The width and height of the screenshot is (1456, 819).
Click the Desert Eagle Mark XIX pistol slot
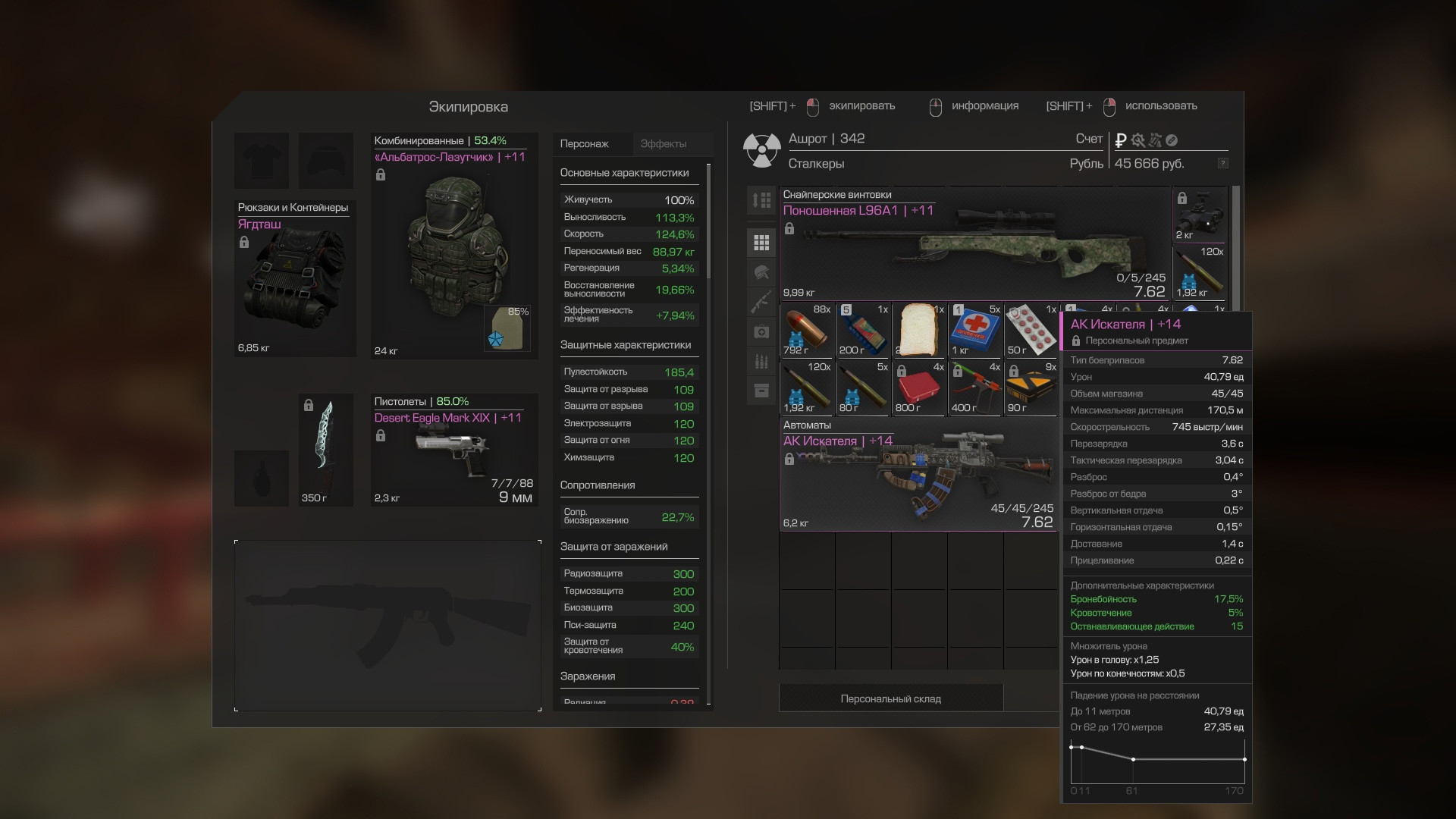tap(454, 450)
